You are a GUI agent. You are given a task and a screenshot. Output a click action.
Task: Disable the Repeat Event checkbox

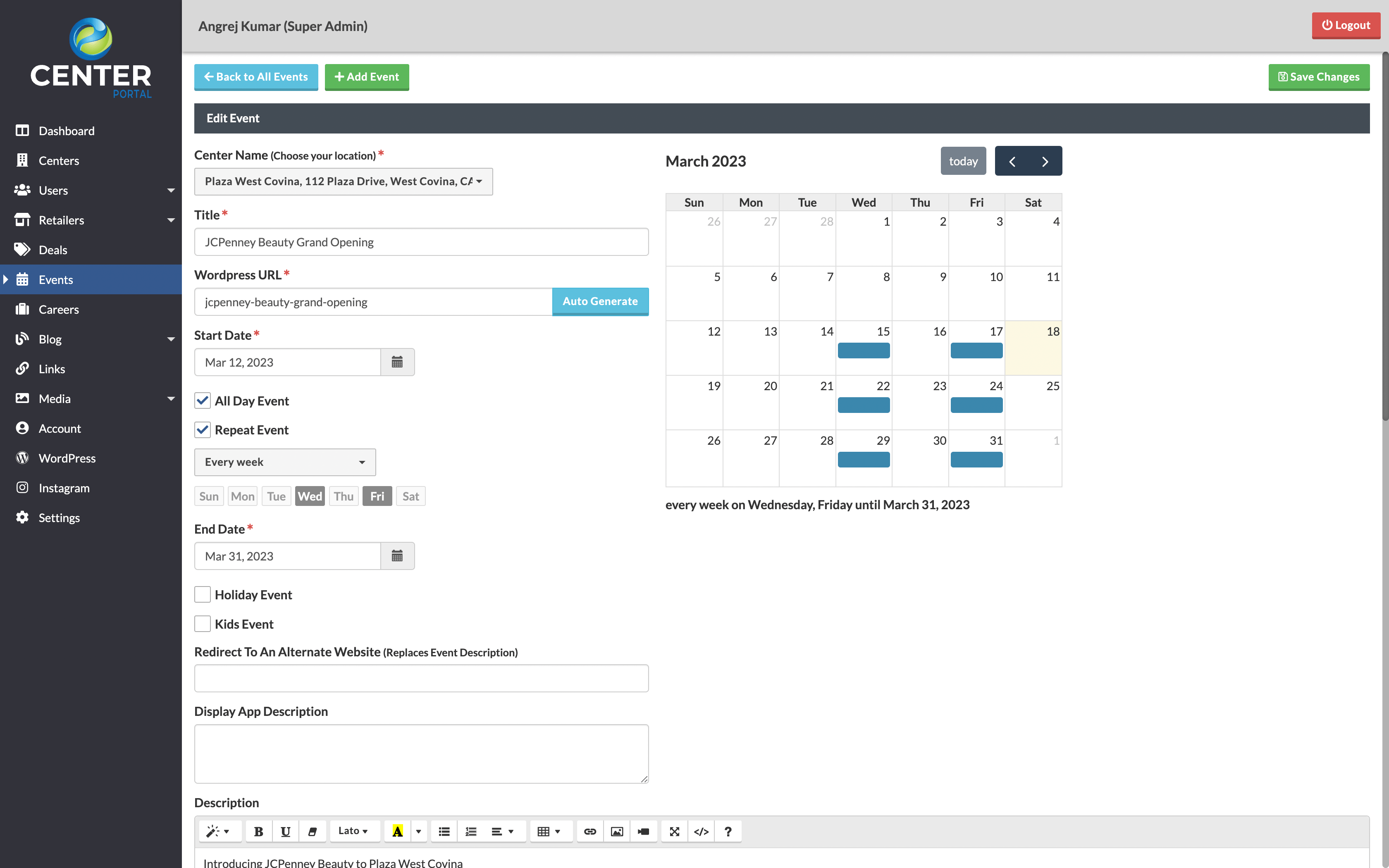coord(202,429)
